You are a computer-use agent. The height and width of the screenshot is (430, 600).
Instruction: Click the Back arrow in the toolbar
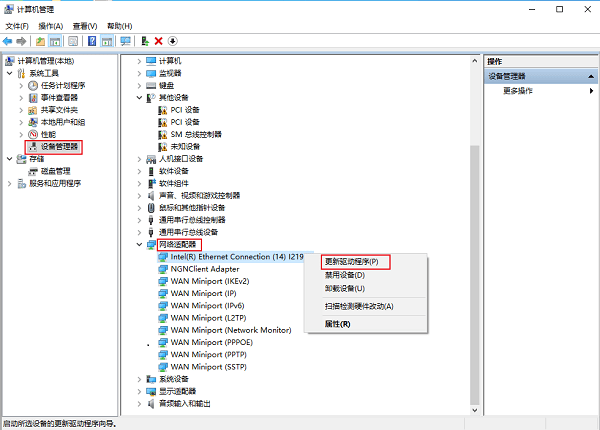click(8, 41)
